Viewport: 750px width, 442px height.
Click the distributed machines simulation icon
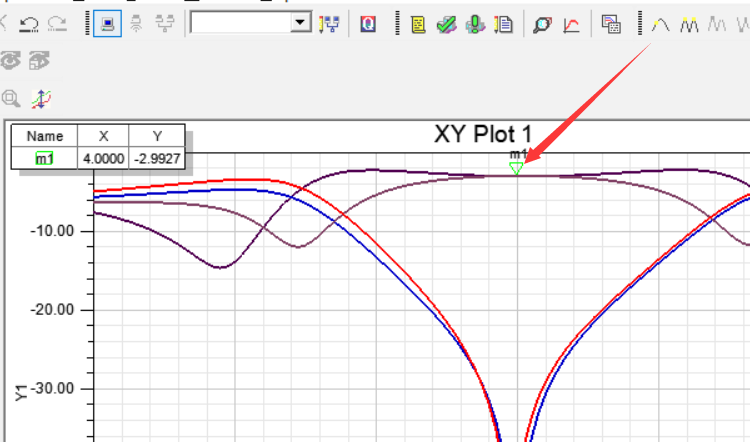[165, 23]
